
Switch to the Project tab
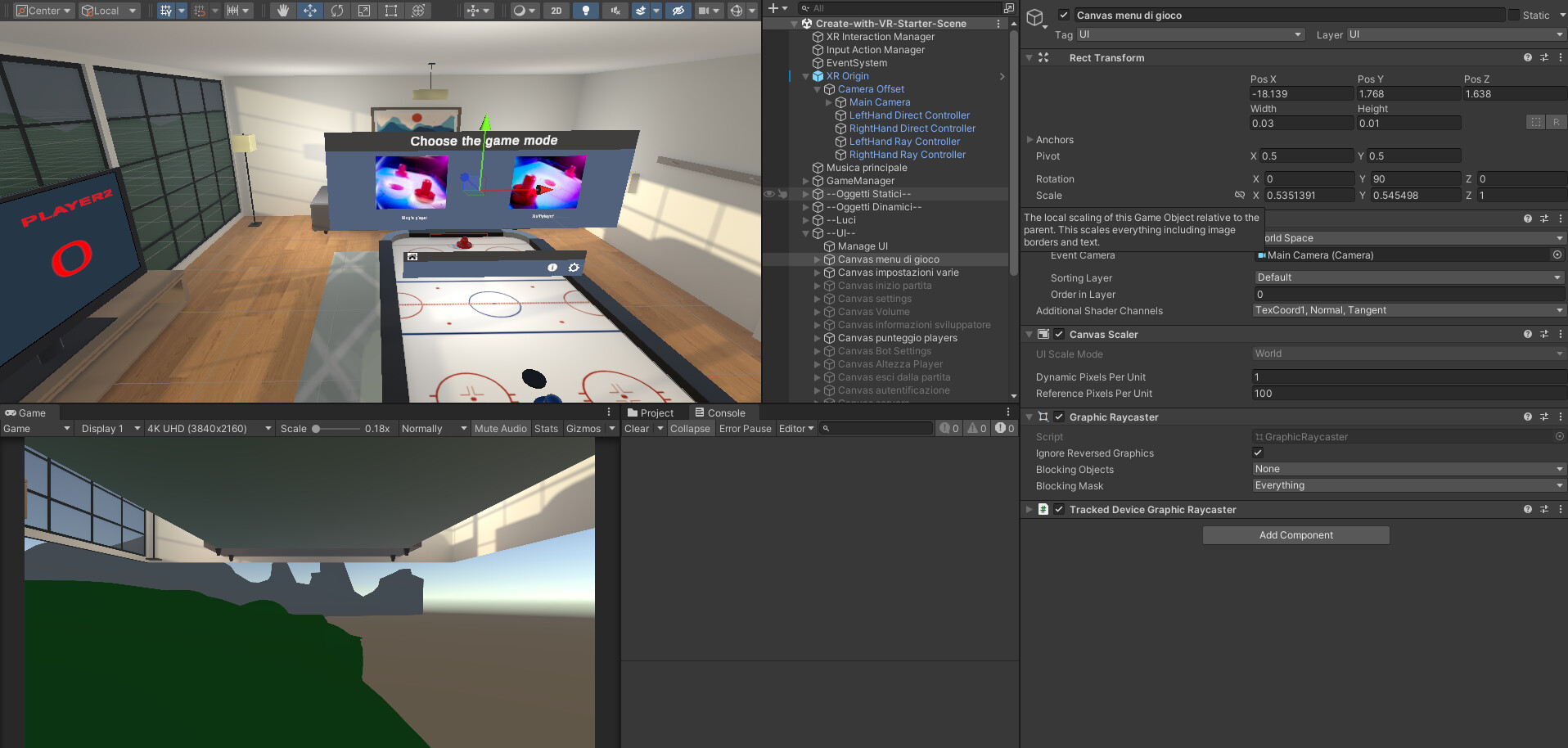(652, 412)
